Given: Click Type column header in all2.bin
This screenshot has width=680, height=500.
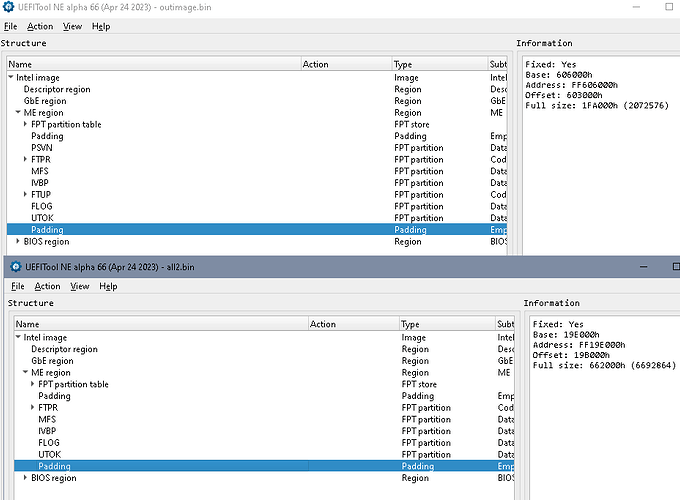Looking at the screenshot, I should pyautogui.click(x=447, y=324).
